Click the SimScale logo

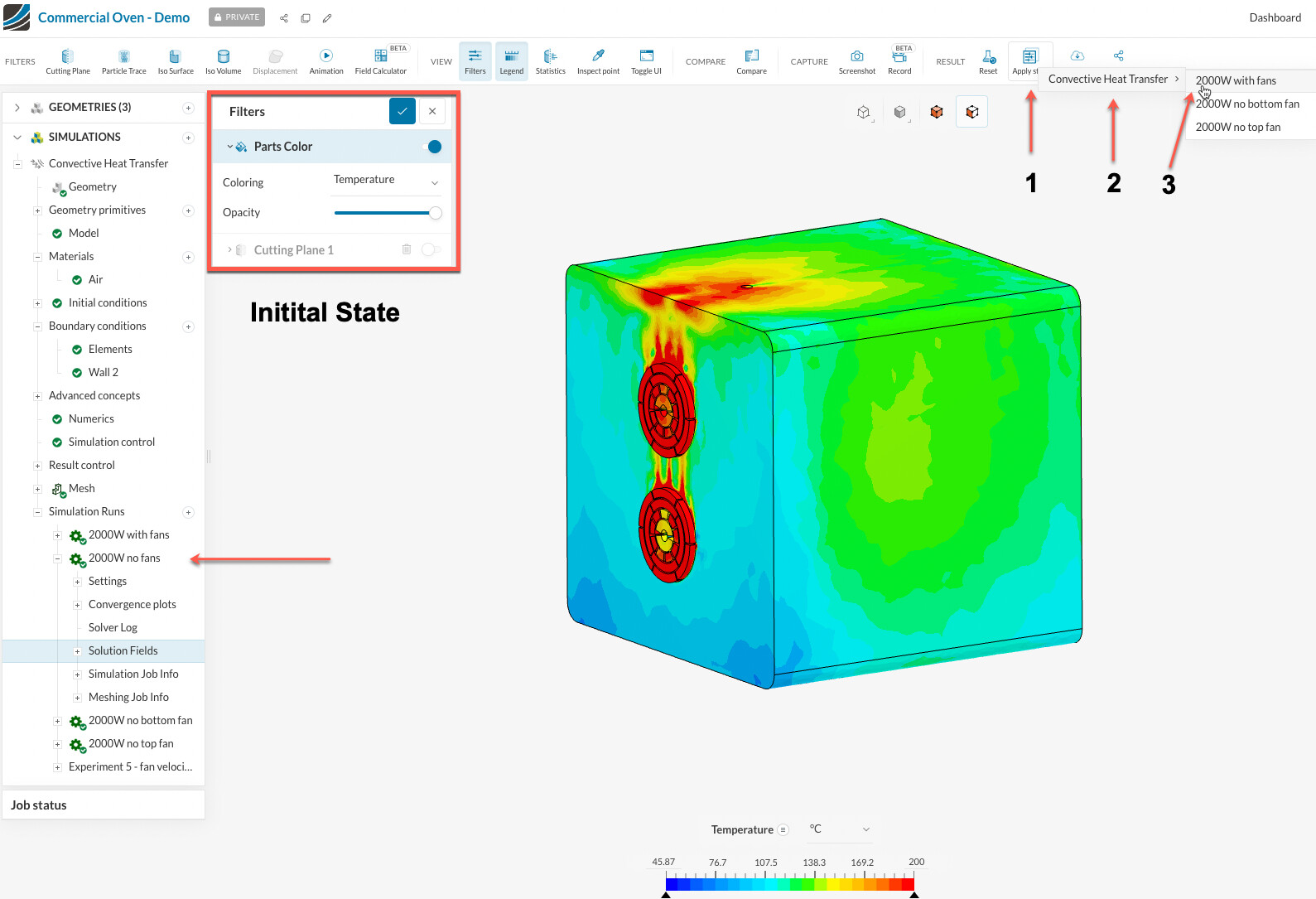pos(17,17)
